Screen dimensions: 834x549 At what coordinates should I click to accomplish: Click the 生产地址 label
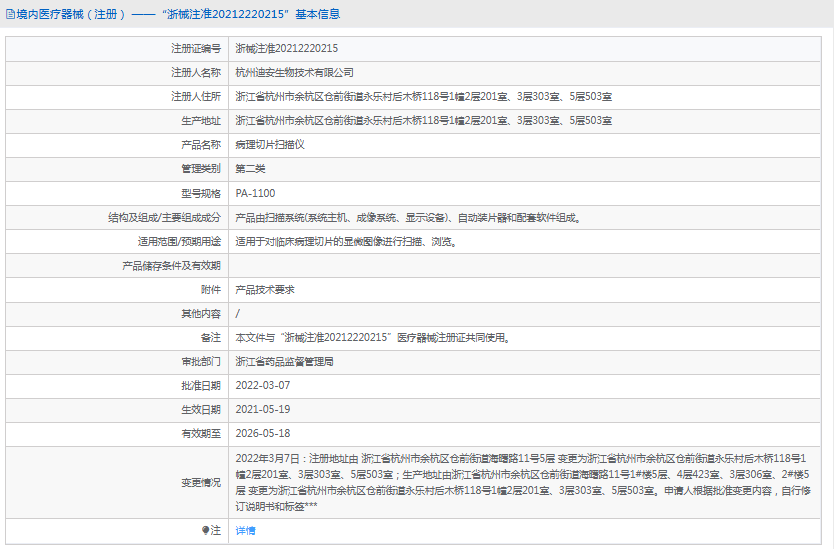201,121
